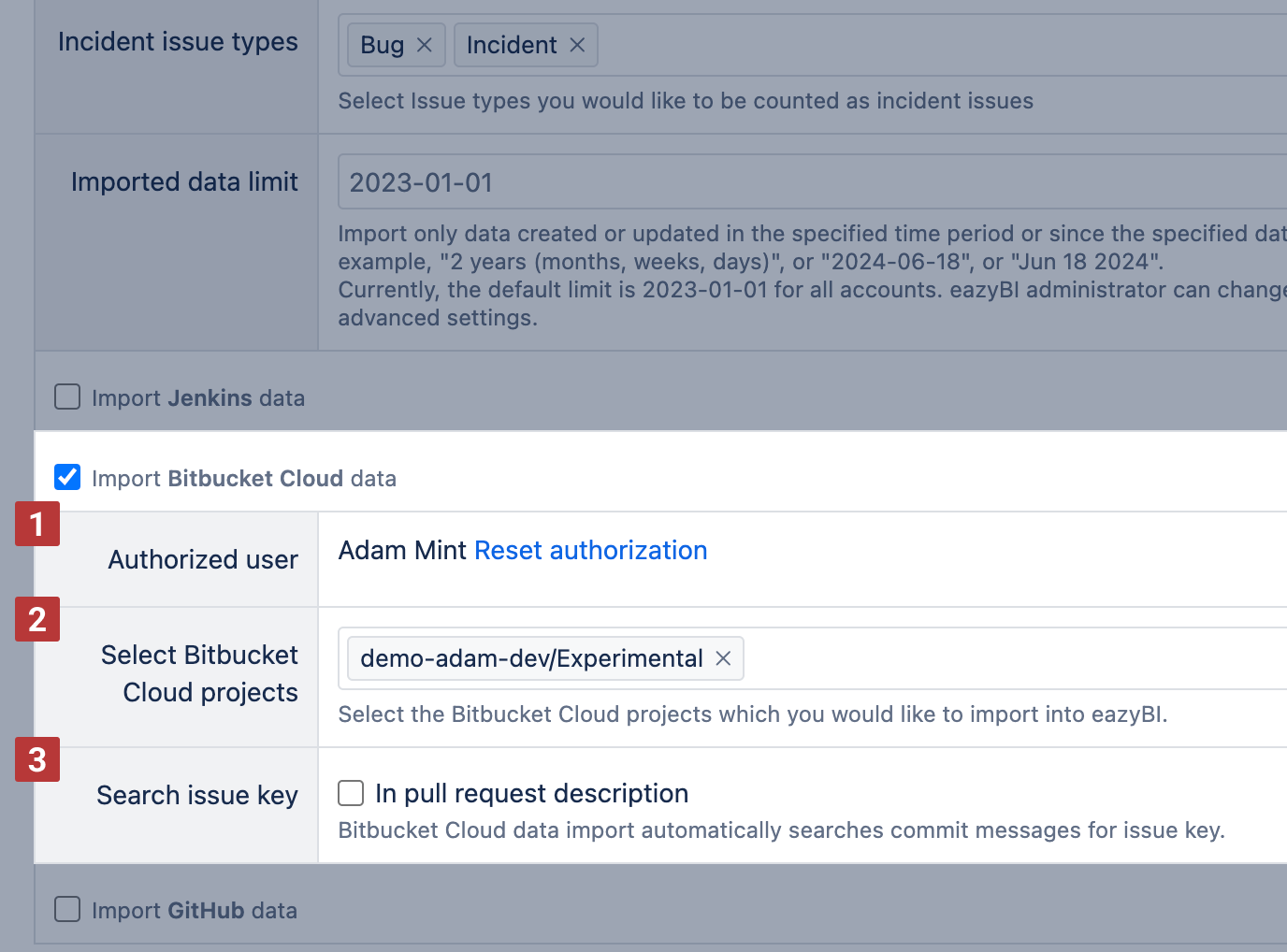
Task: Uncheck the Import Bitbucket Cloud data checkbox
Action: point(67,477)
